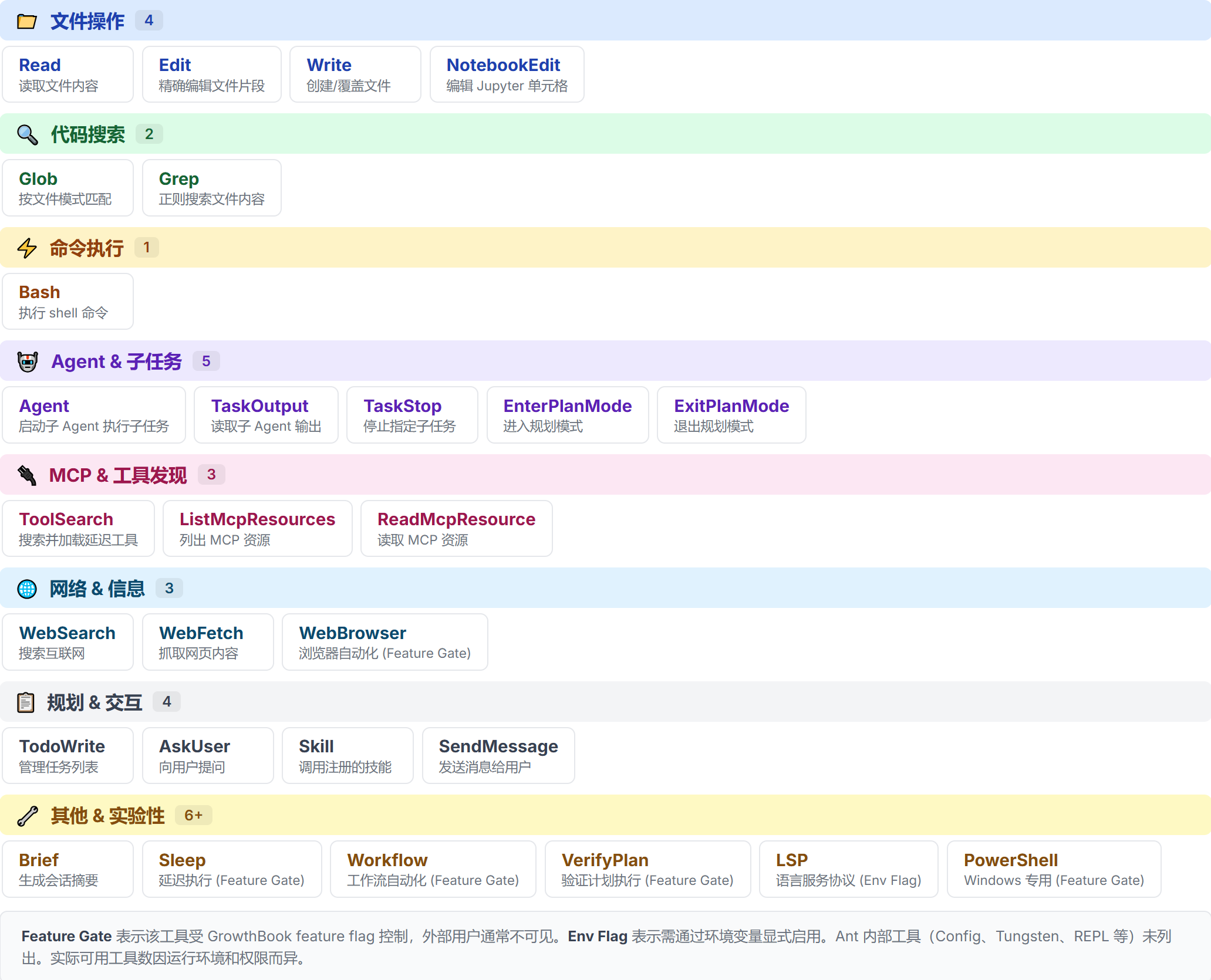Click the folder icon beside 文件操作
Viewport: 1211px width, 980px height.
[26, 22]
